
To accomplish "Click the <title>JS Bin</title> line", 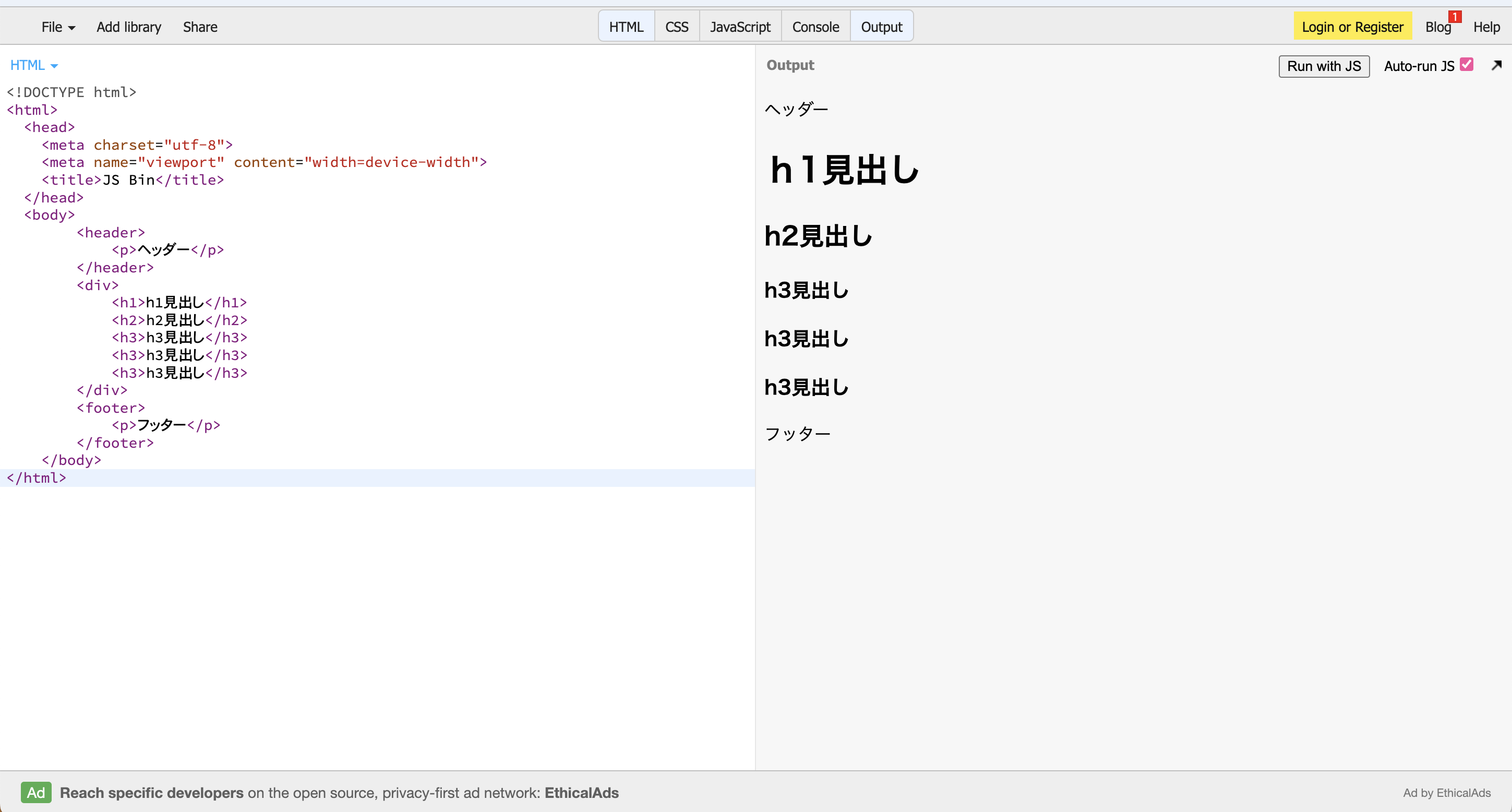I will 133,180.
